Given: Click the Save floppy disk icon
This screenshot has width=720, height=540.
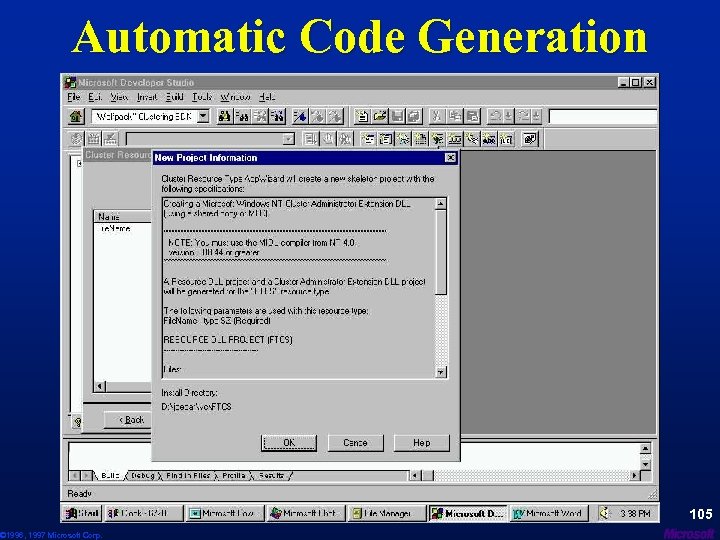Looking at the screenshot, I should click(x=397, y=116).
